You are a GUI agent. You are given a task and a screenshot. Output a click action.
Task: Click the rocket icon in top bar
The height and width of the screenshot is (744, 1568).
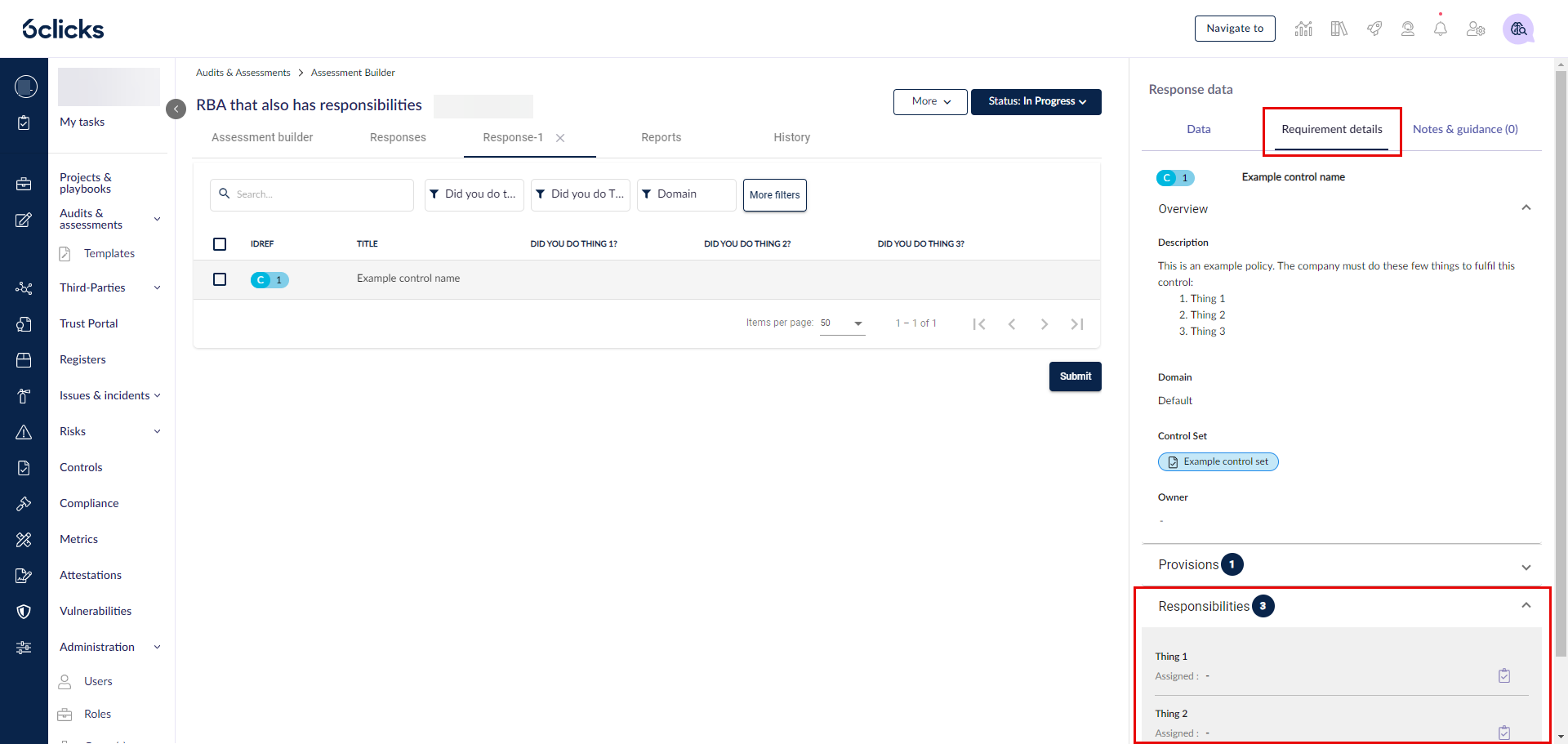1374,29
